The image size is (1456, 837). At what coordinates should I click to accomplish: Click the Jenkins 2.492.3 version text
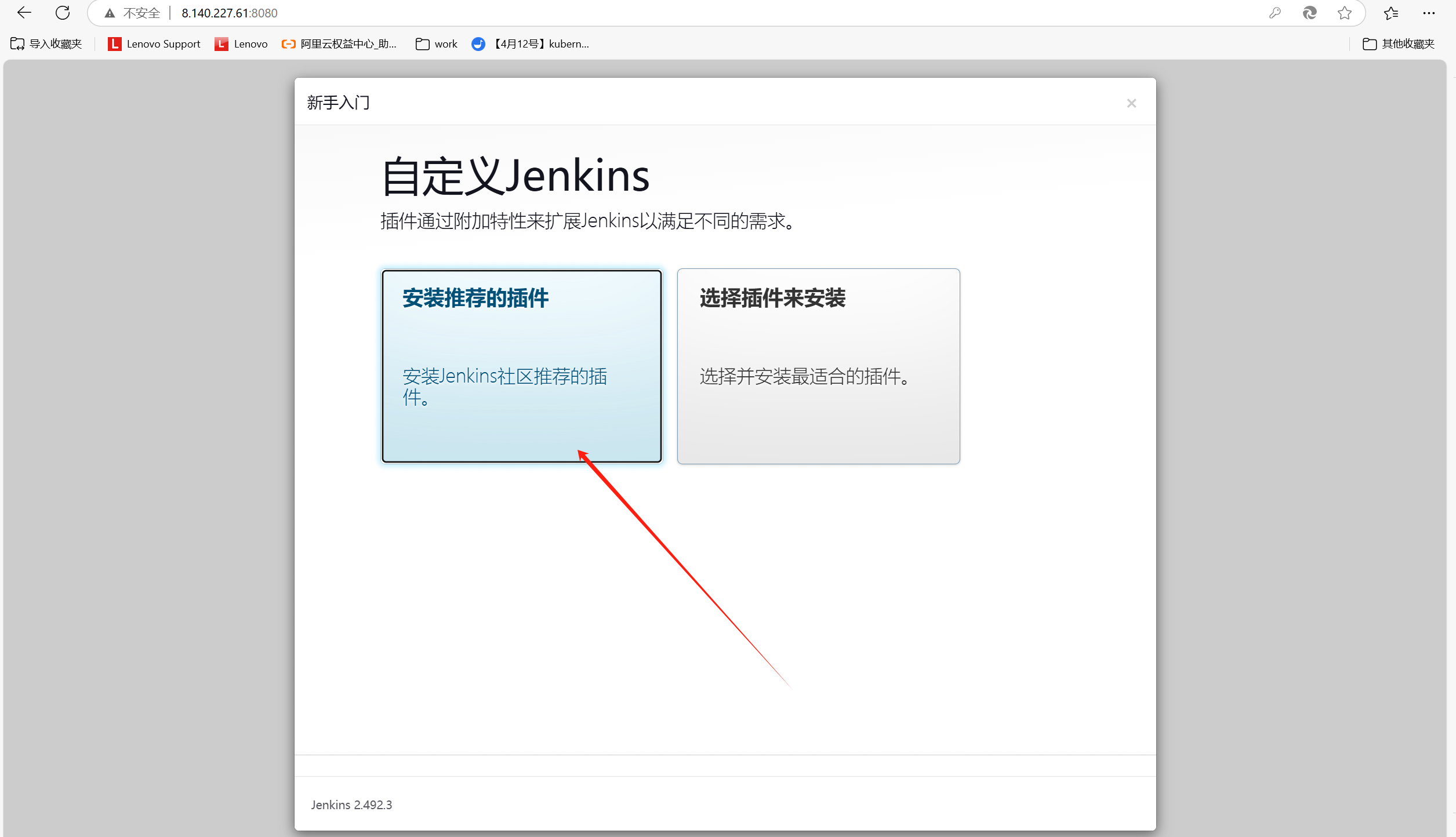[351, 805]
